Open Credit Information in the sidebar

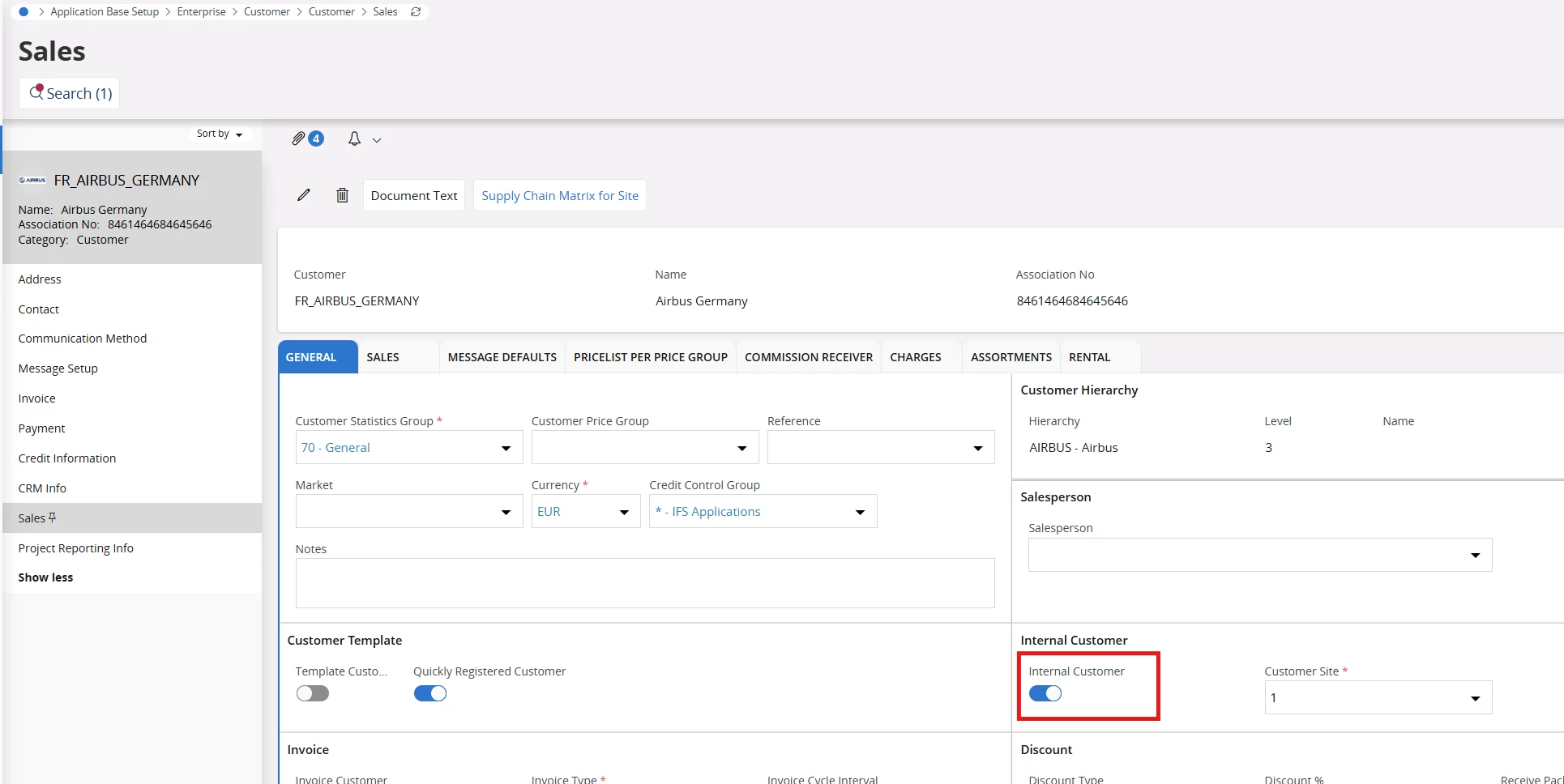coord(67,458)
